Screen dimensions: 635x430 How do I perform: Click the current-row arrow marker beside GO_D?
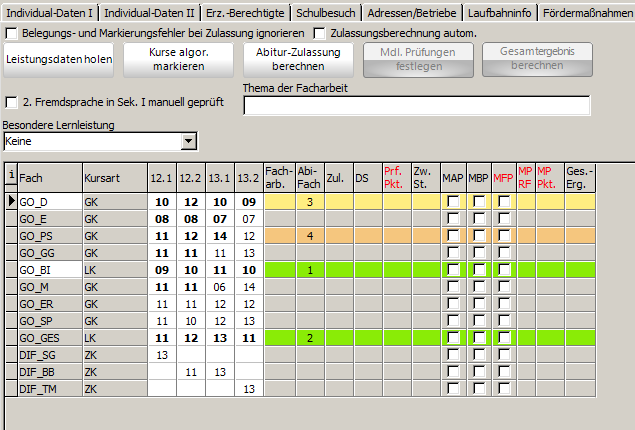coord(11,201)
